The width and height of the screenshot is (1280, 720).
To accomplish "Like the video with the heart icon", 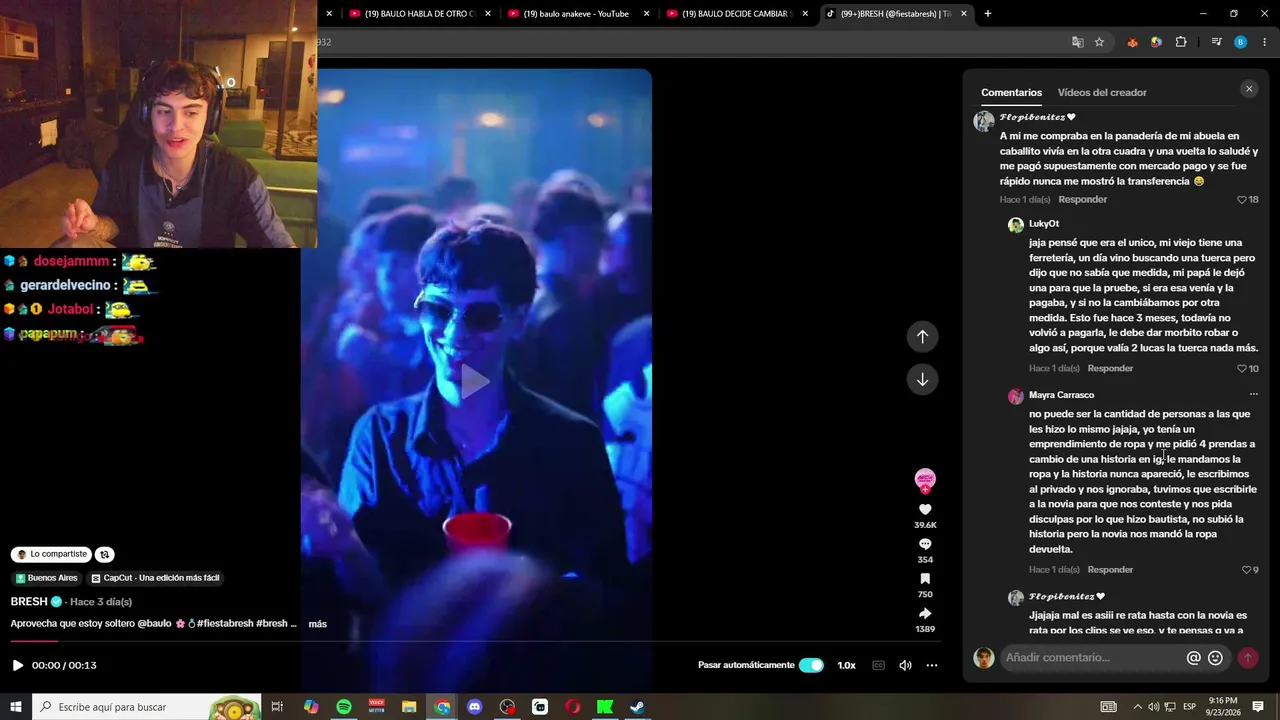I will tap(925, 510).
